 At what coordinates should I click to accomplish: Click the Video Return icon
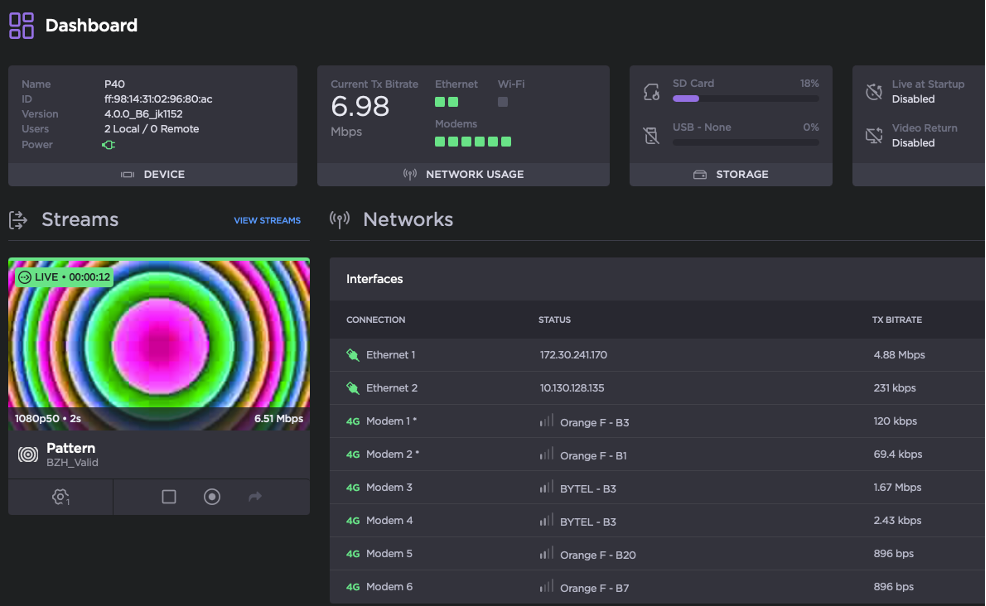pos(873,135)
